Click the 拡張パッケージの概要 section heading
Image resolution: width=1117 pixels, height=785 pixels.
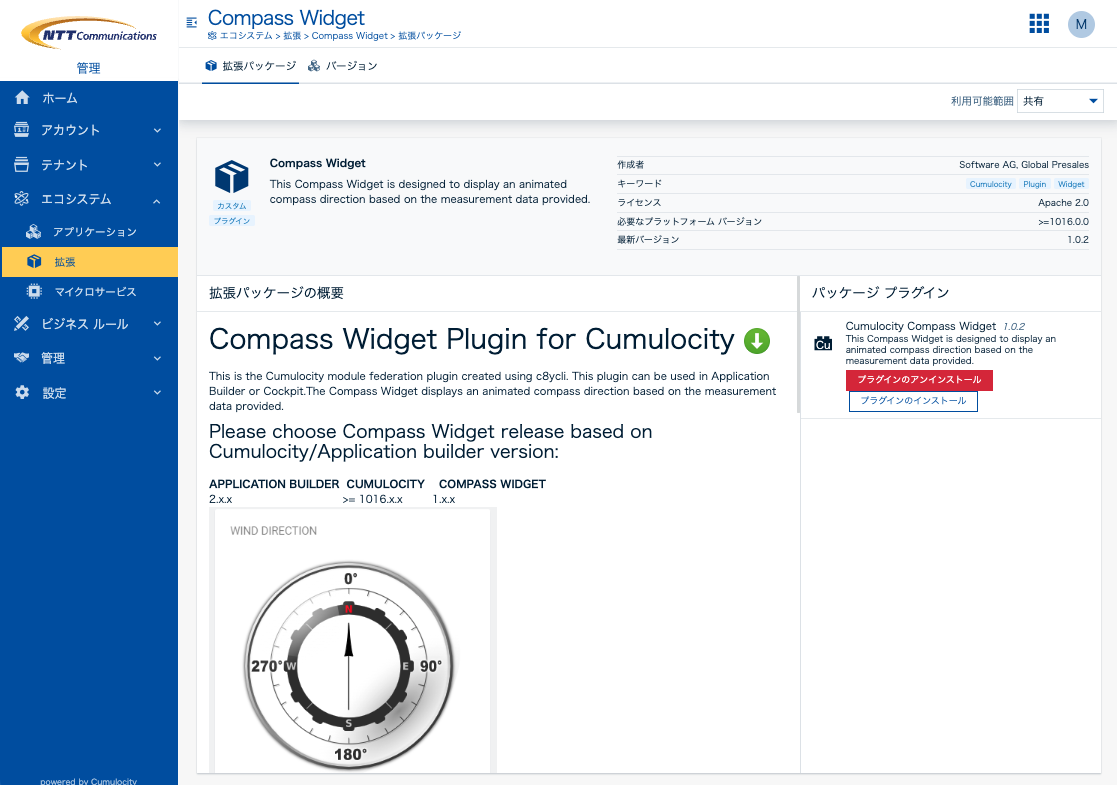point(276,293)
